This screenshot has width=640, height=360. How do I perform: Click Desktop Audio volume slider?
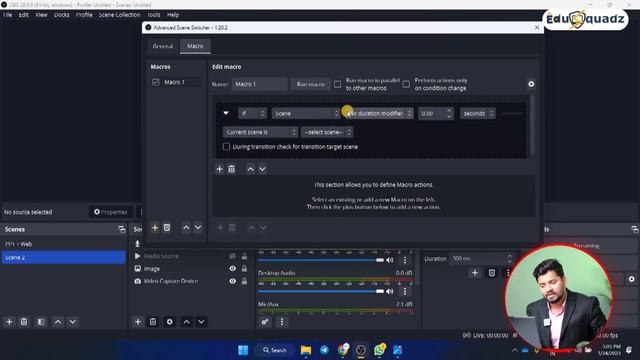(321, 291)
